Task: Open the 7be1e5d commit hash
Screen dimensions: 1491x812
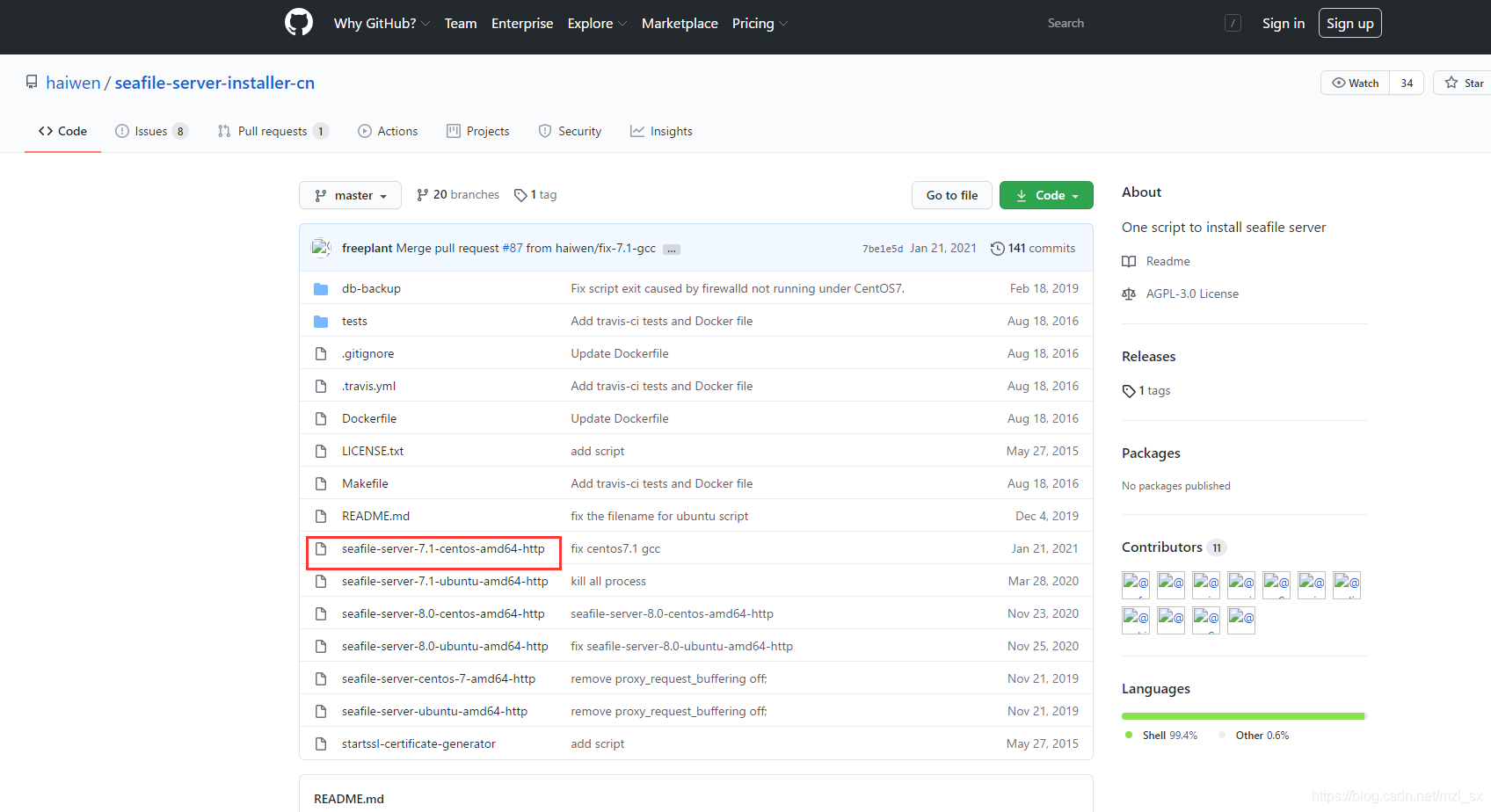Action: [x=883, y=249]
